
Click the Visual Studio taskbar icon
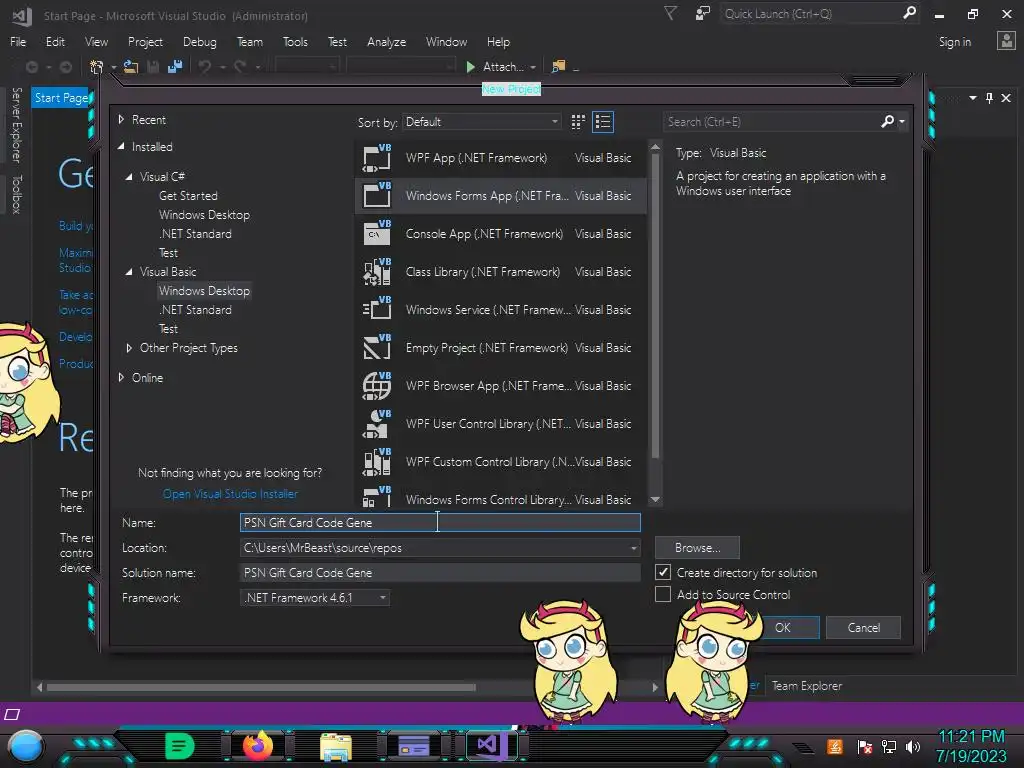pos(492,745)
